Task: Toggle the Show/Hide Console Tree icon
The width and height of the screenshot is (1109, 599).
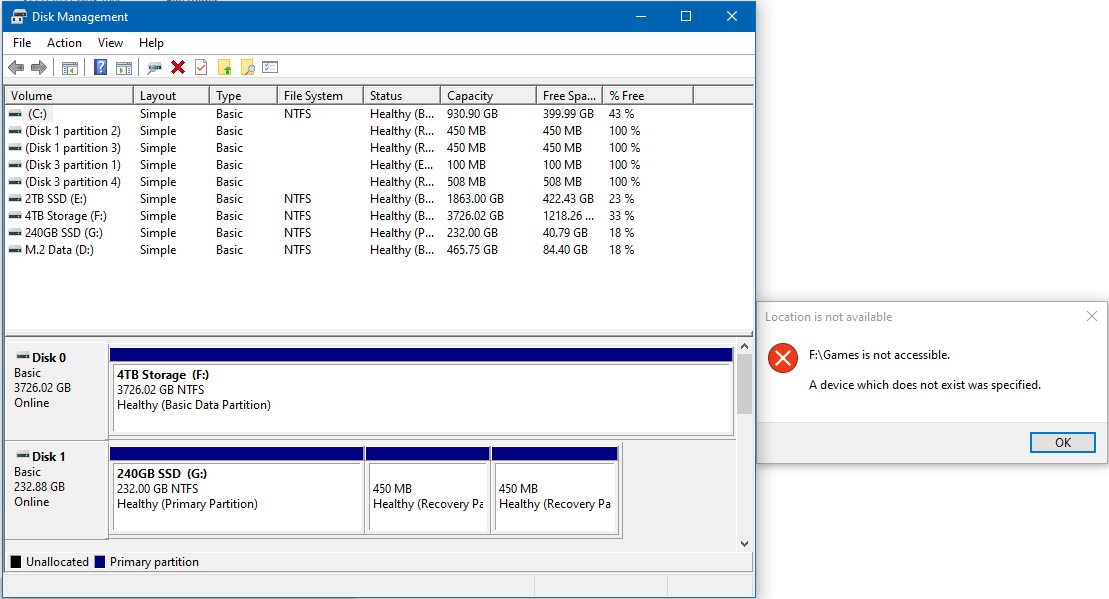Action: coord(69,68)
